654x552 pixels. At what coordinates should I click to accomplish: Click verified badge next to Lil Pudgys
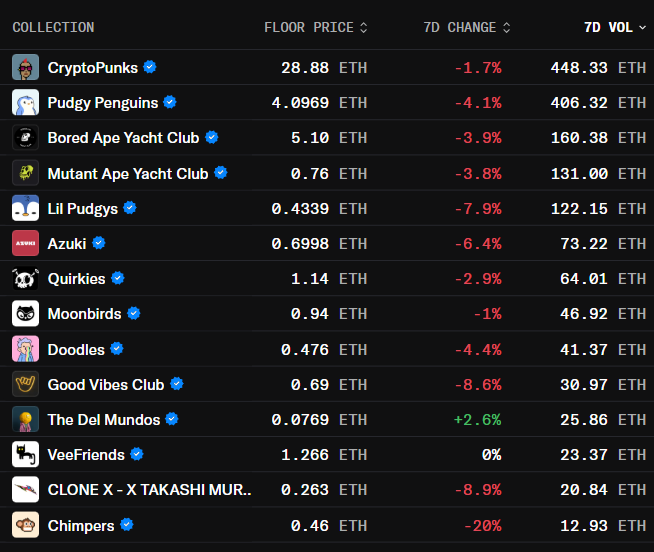130,207
